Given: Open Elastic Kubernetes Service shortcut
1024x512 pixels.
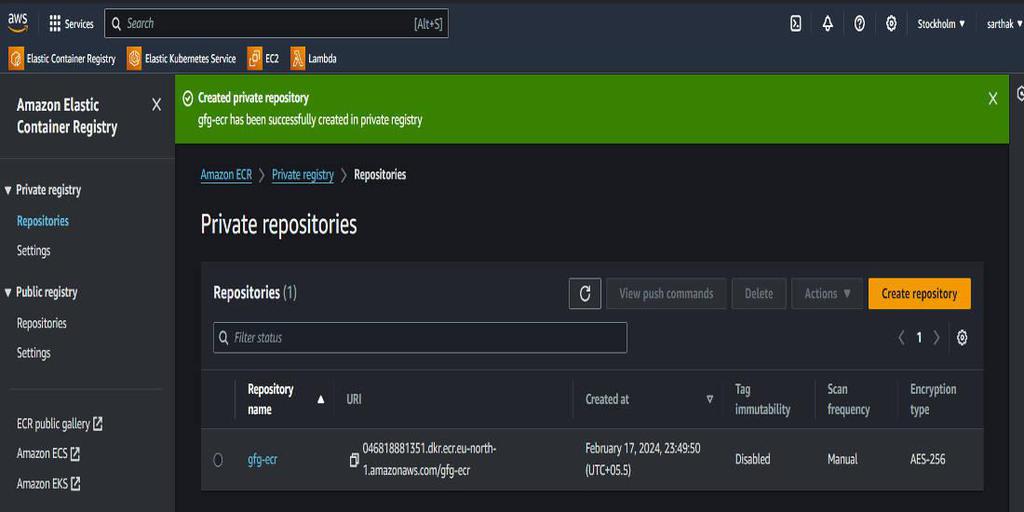Looking at the screenshot, I should coord(182,59).
